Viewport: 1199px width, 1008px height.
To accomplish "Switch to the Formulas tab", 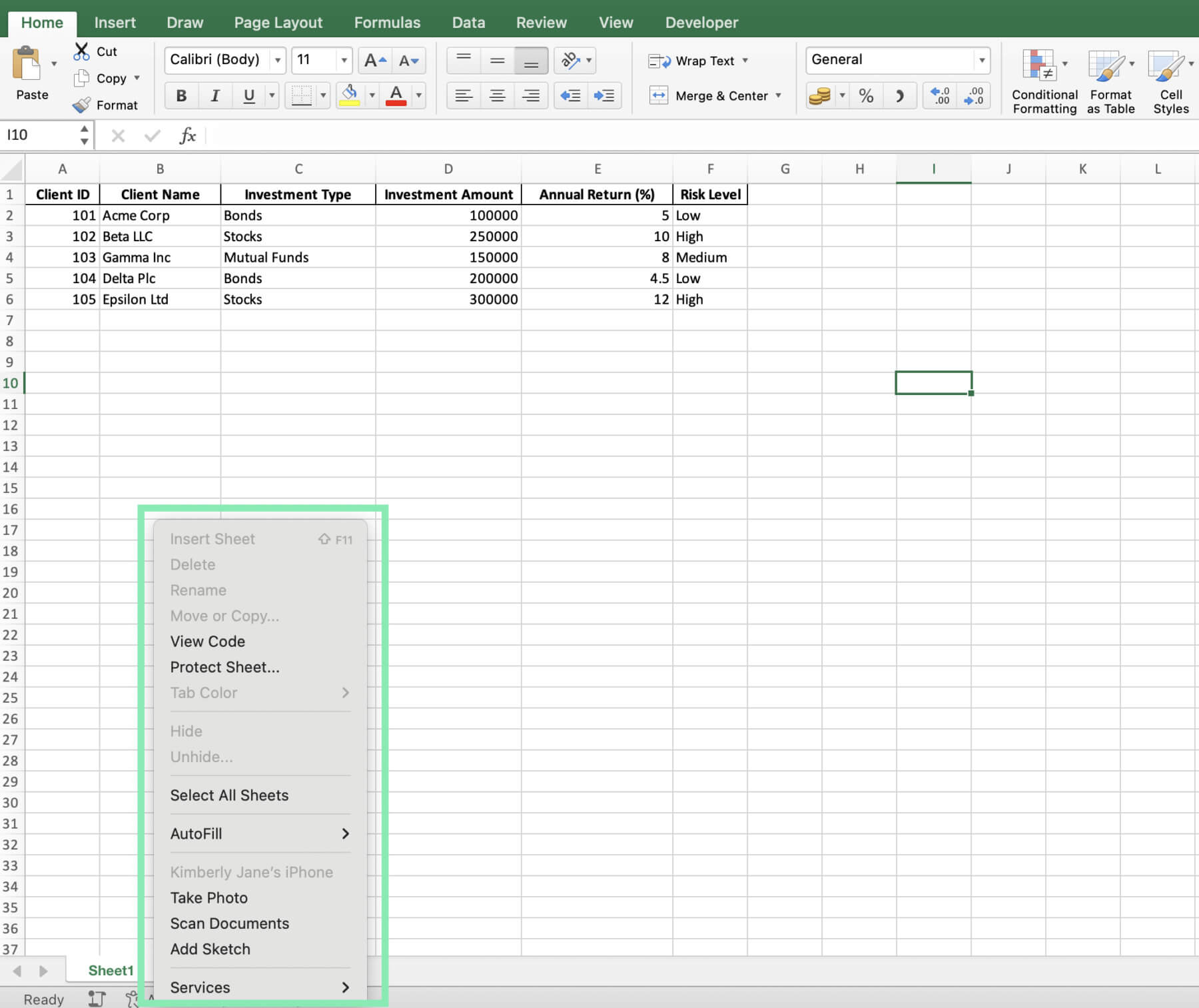I will point(387,23).
